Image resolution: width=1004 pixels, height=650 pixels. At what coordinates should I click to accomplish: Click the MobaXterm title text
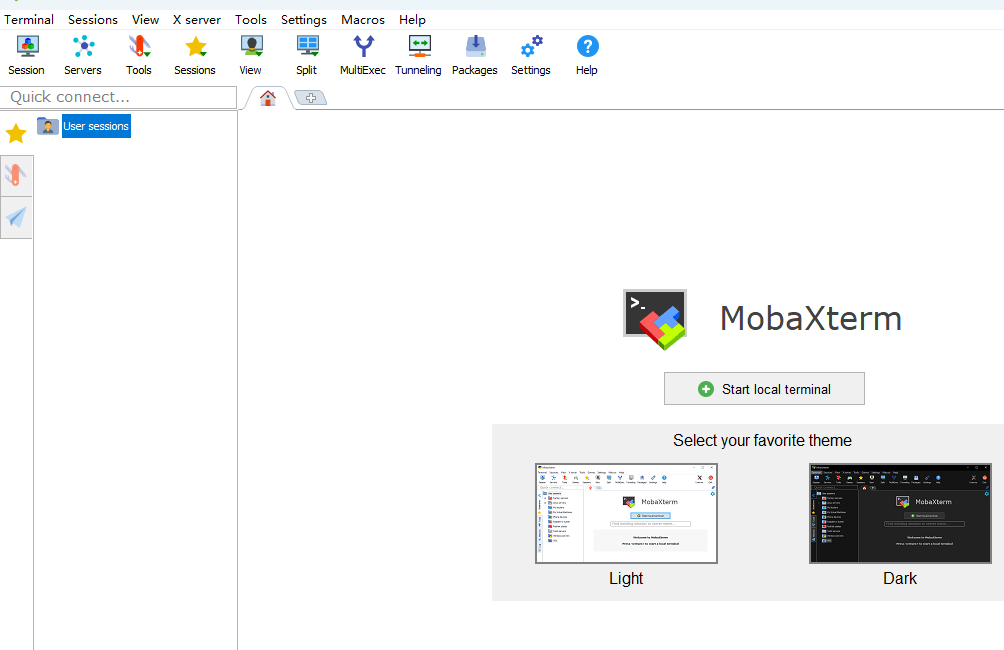(x=811, y=318)
